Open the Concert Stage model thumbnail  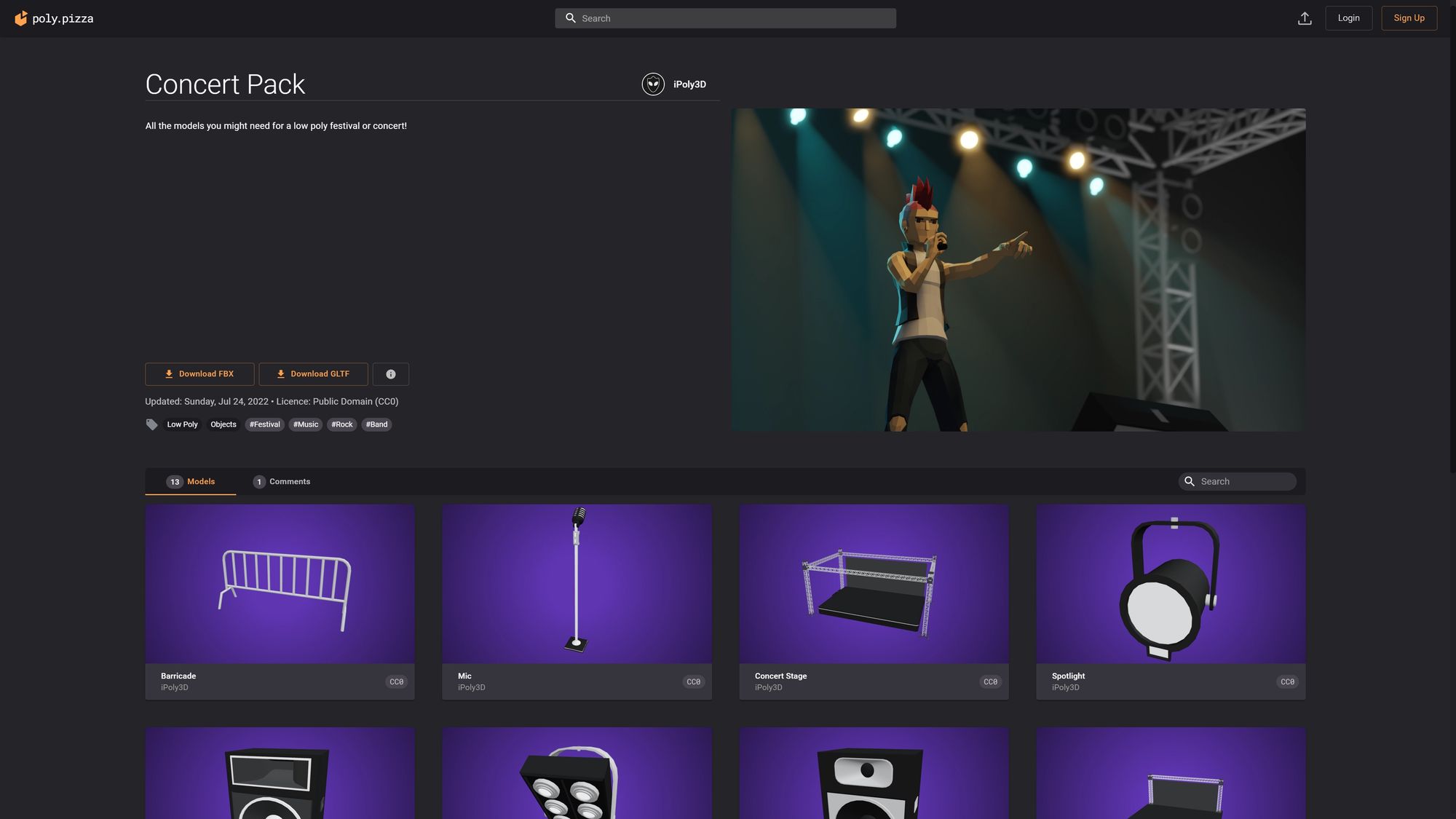[x=874, y=584]
